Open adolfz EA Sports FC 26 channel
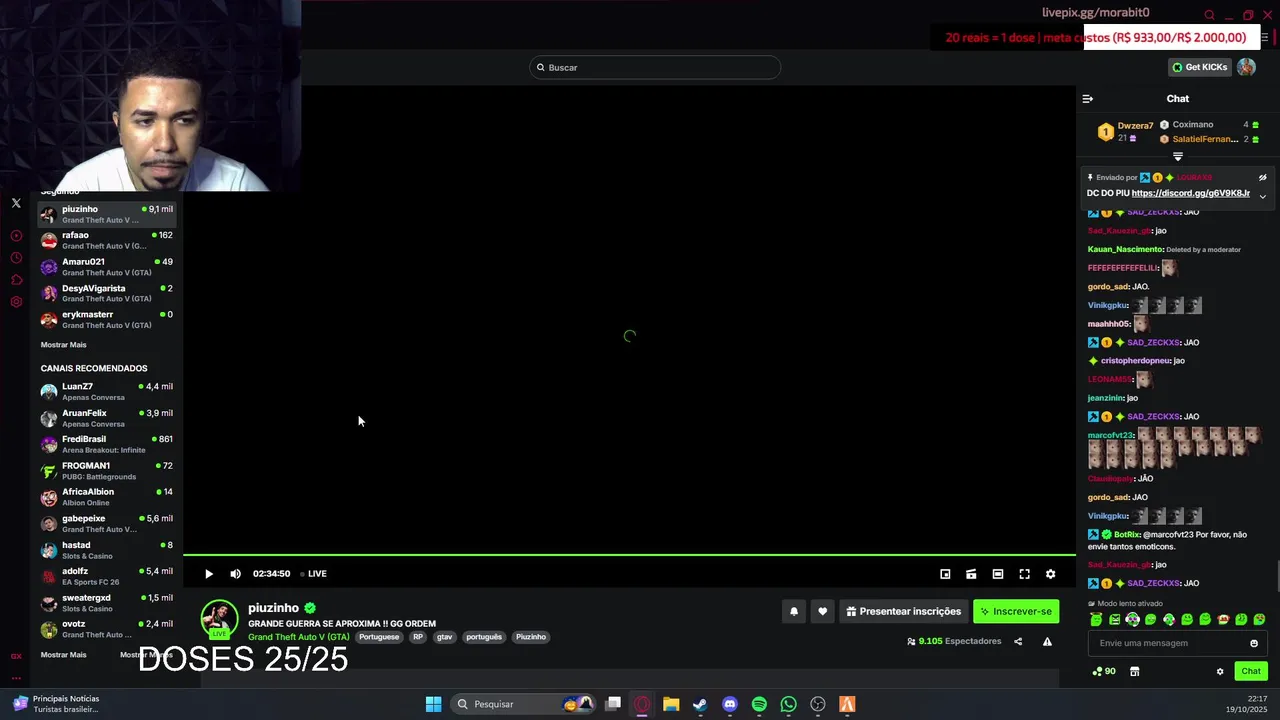Image resolution: width=1280 pixels, height=720 pixels. pos(107,576)
